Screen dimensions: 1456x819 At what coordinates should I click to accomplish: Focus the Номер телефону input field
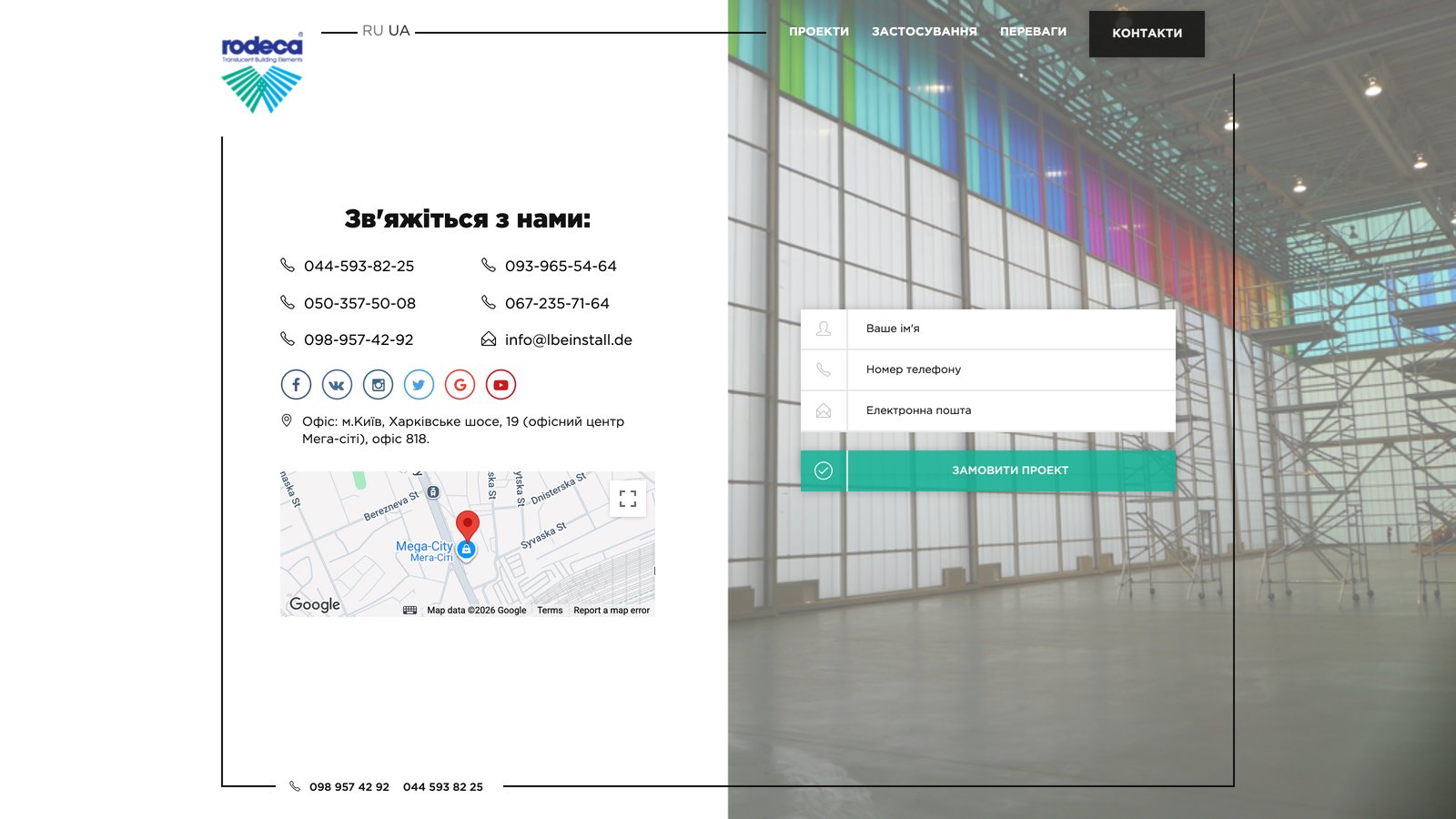pos(1010,369)
